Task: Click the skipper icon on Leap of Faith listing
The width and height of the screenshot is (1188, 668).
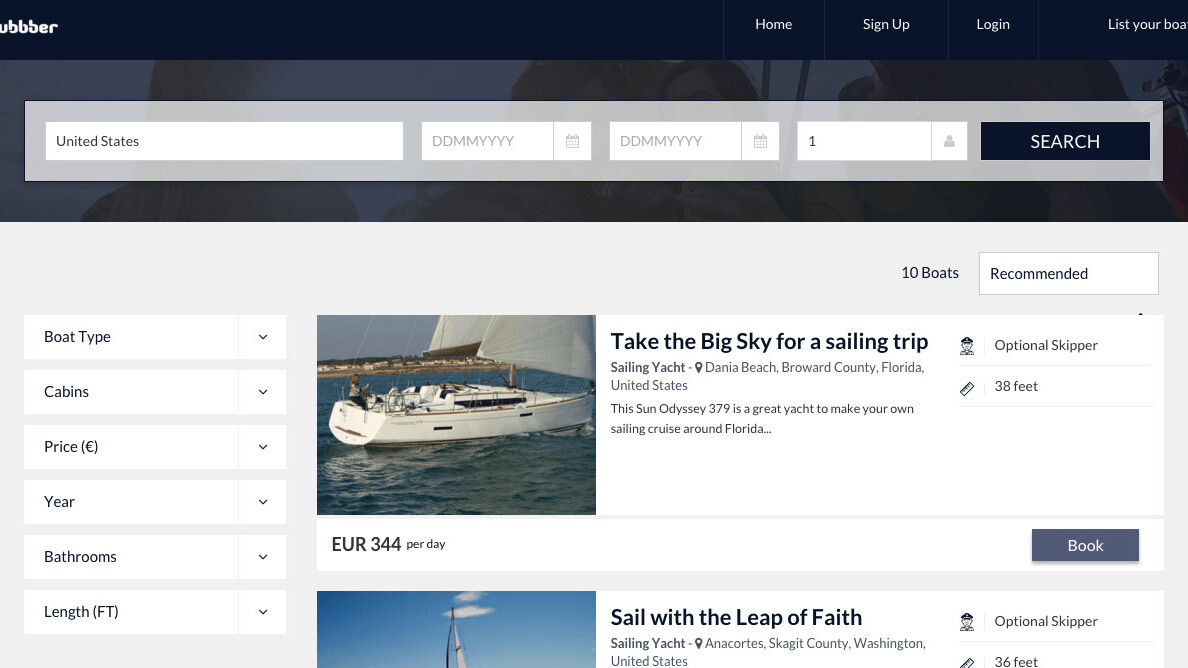Action: coord(967,622)
